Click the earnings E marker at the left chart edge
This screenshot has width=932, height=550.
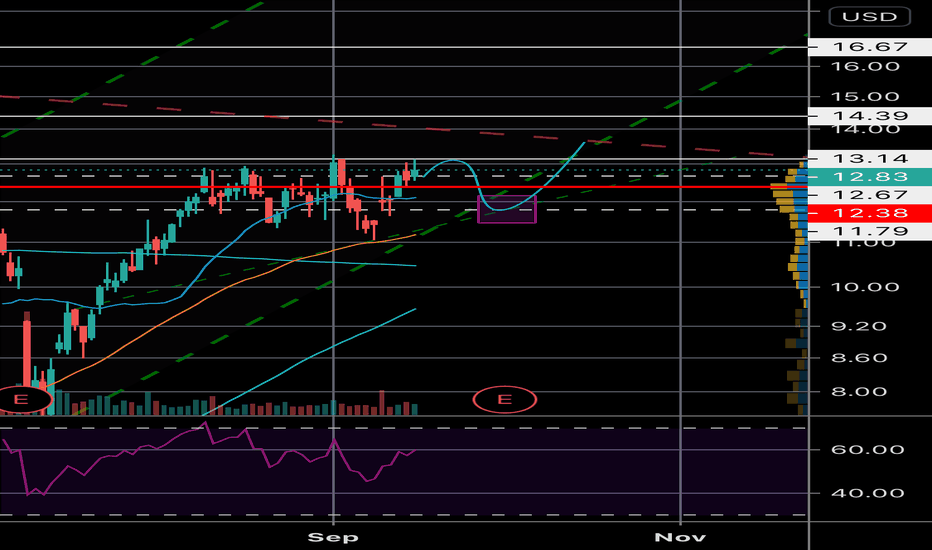[21, 400]
